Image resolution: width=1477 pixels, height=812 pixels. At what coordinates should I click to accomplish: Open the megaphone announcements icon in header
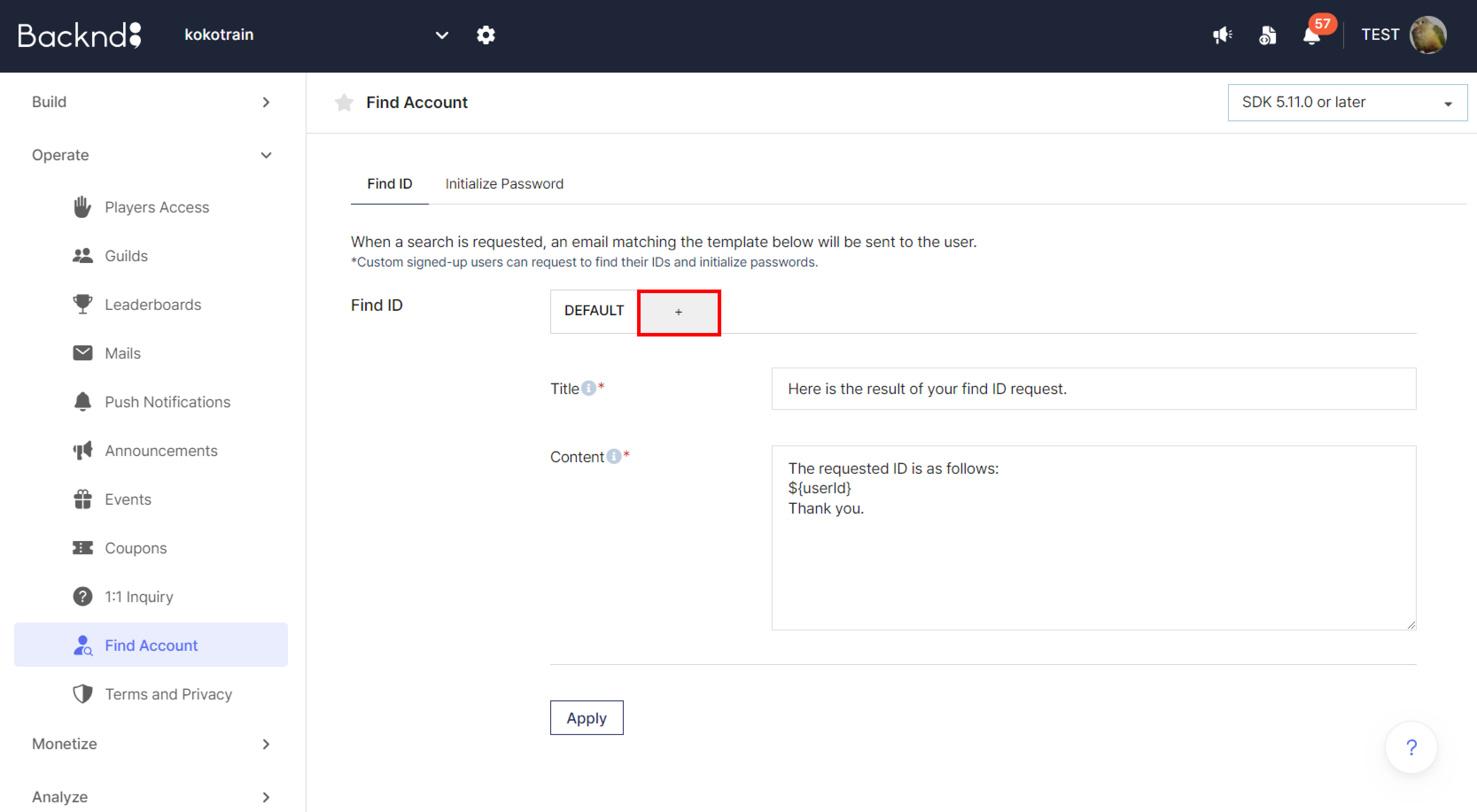1222,35
